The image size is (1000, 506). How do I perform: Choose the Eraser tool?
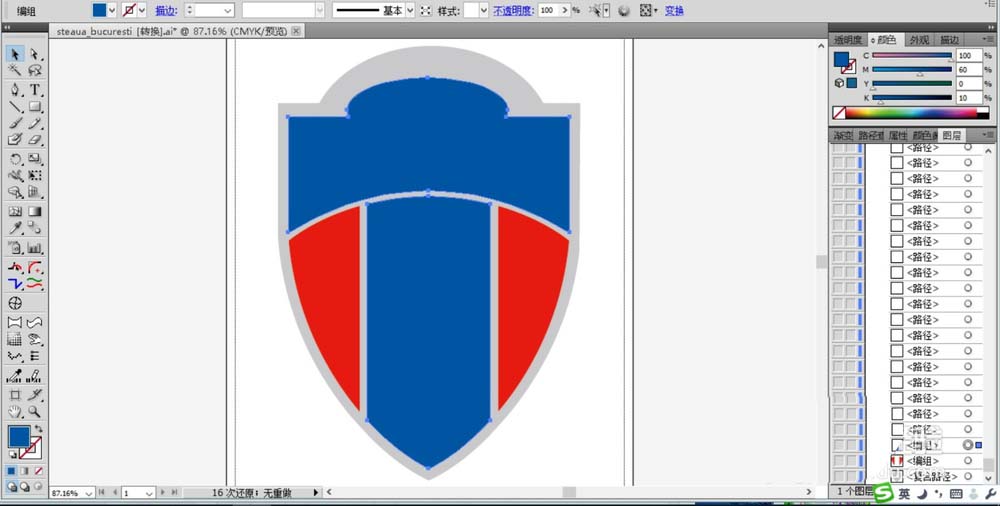coord(35,139)
